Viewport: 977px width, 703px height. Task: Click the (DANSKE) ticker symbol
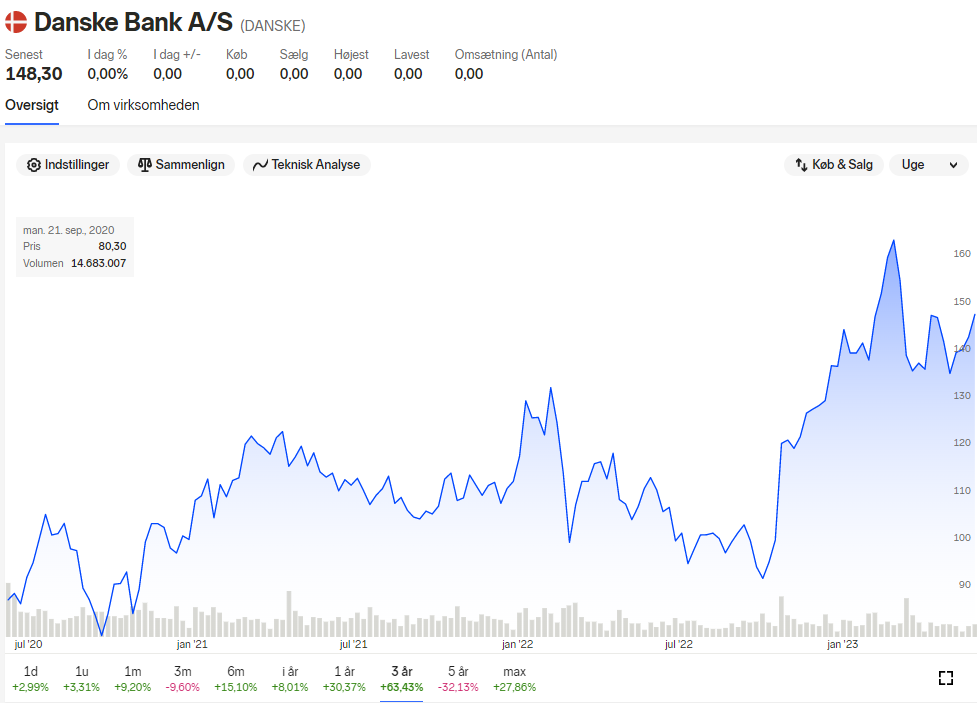point(273,26)
